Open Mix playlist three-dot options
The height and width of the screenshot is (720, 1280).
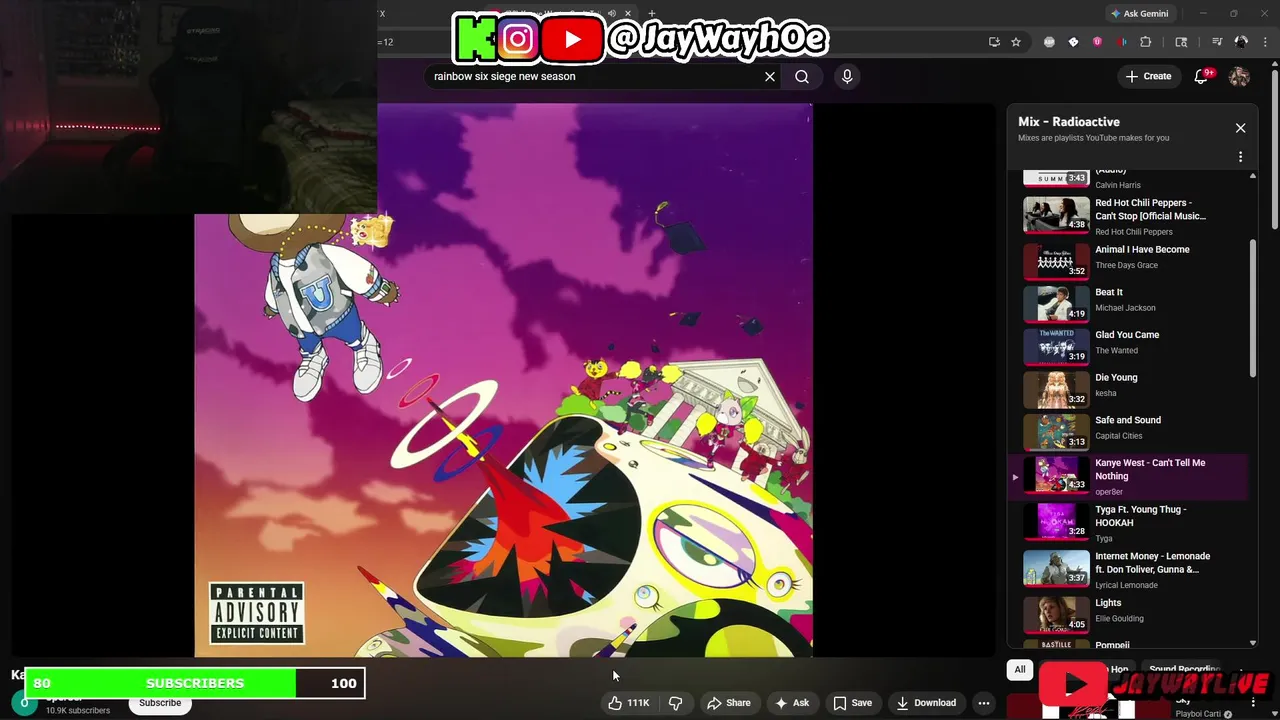coord(1240,157)
